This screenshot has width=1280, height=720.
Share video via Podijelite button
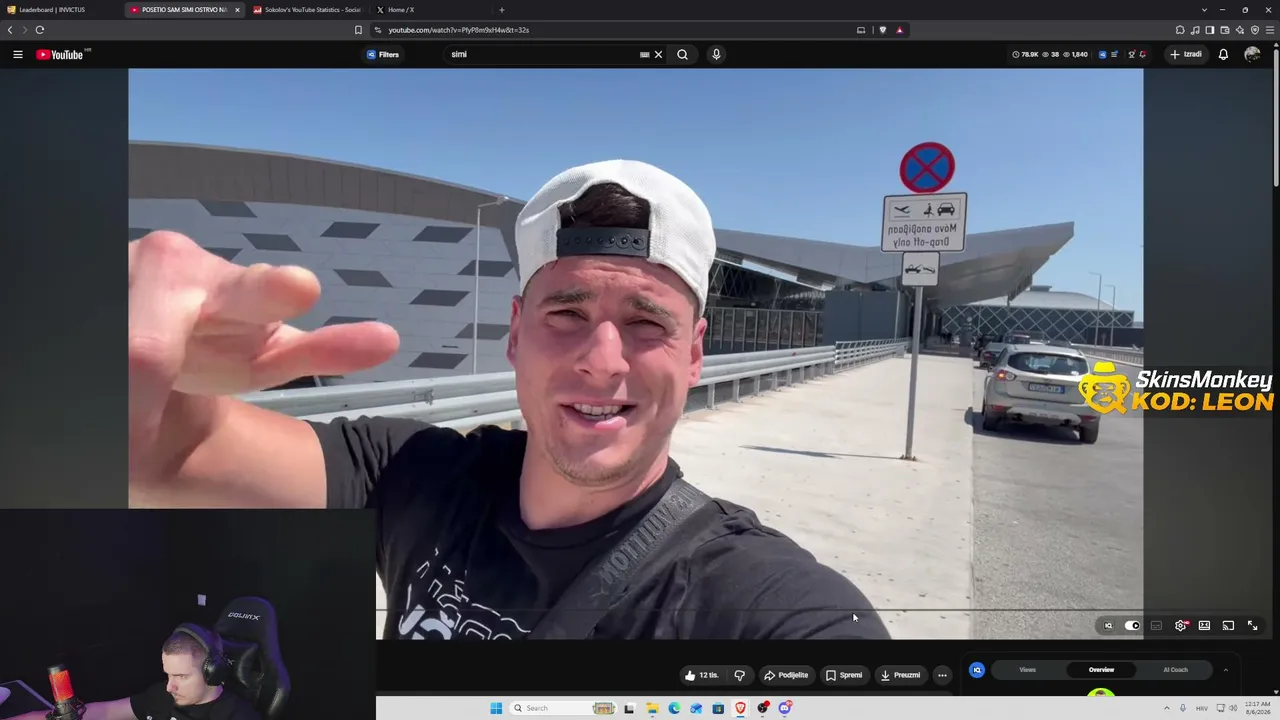tap(786, 675)
